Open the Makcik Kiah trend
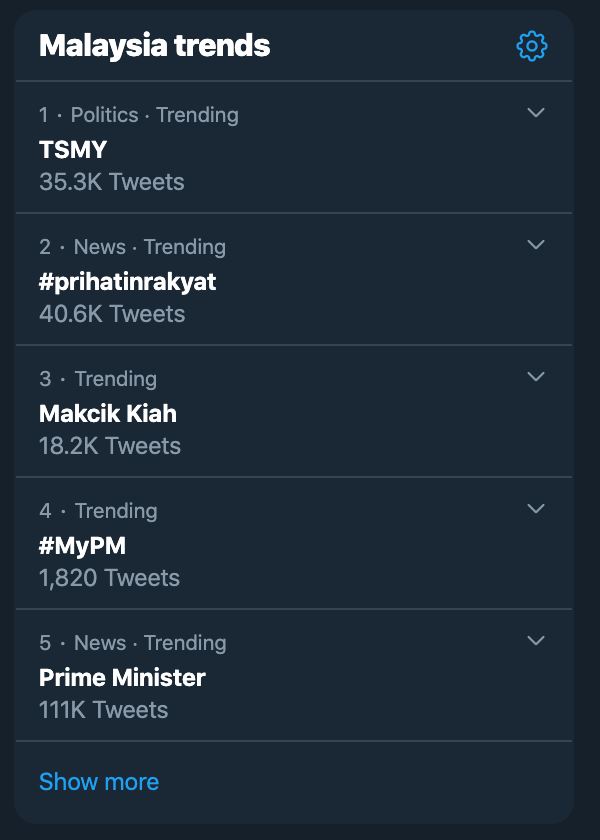This screenshot has height=840, width=600. [104, 413]
